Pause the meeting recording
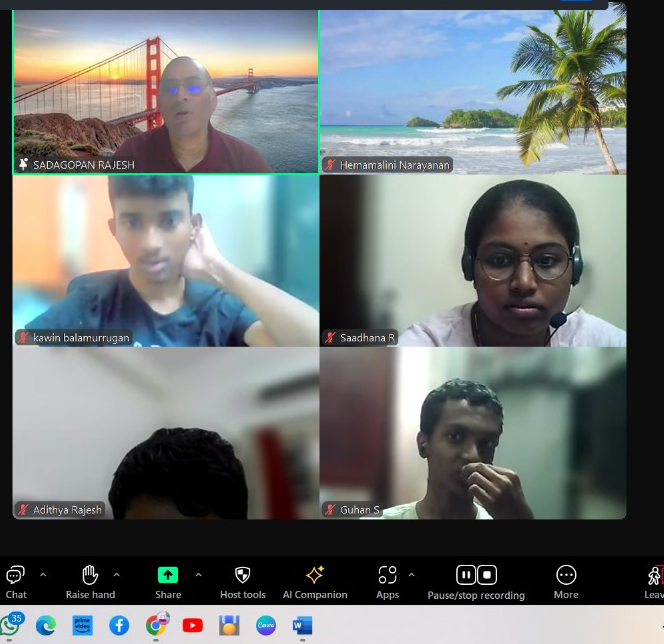This screenshot has width=664, height=644. click(x=465, y=575)
